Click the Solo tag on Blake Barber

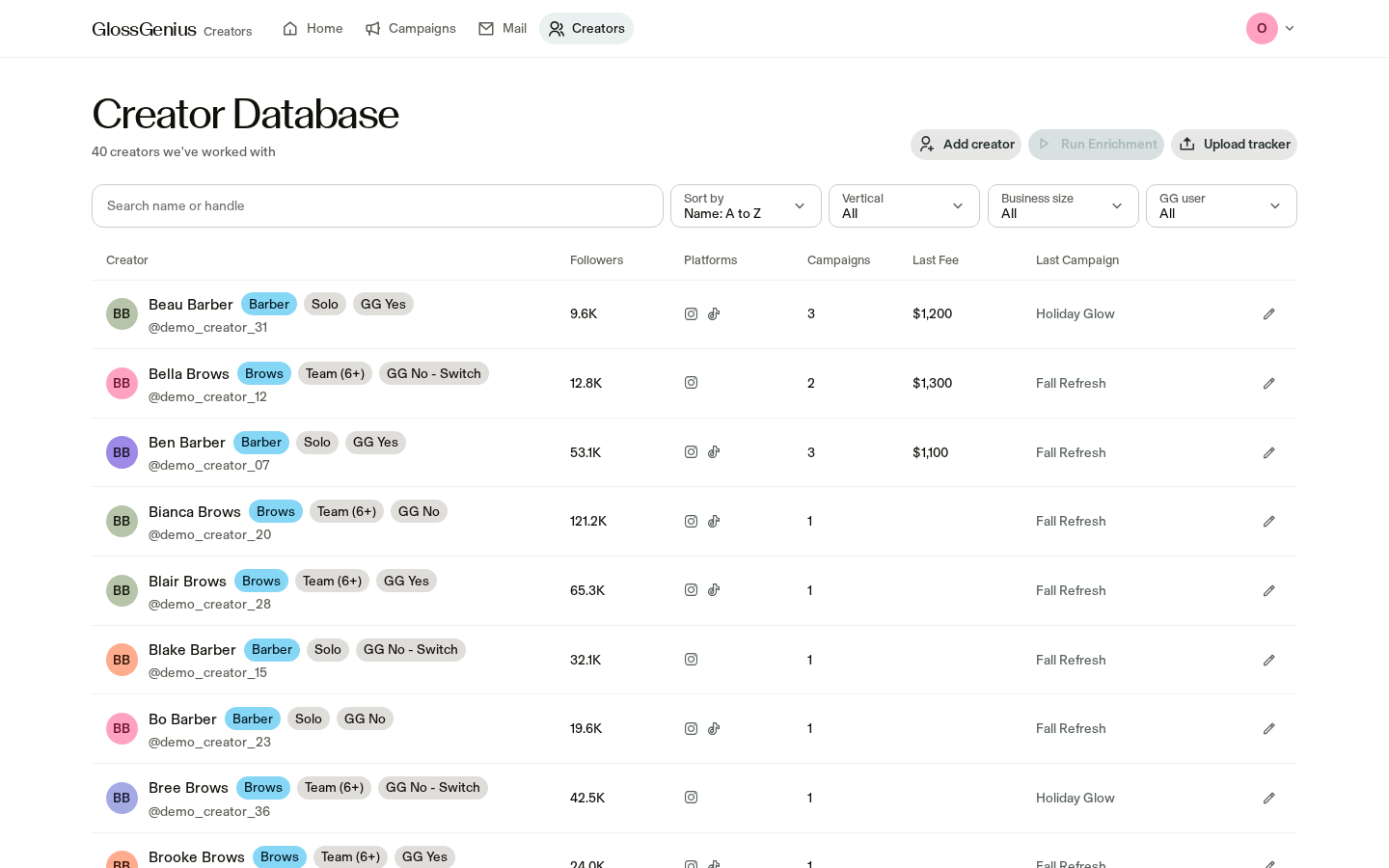[328, 649]
